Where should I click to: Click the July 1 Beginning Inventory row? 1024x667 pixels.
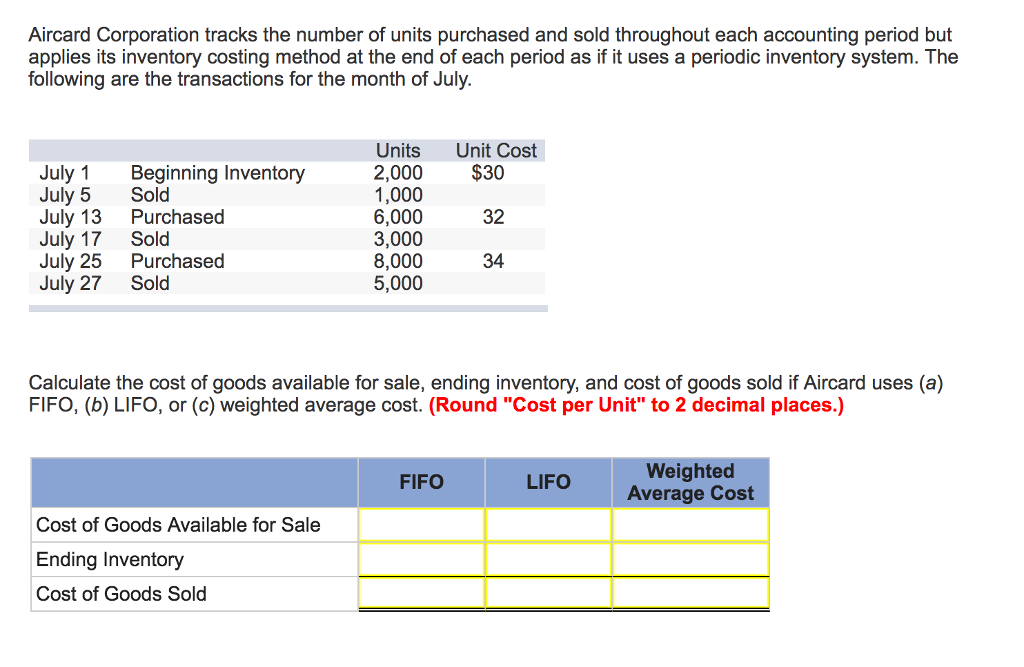(287, 172)
